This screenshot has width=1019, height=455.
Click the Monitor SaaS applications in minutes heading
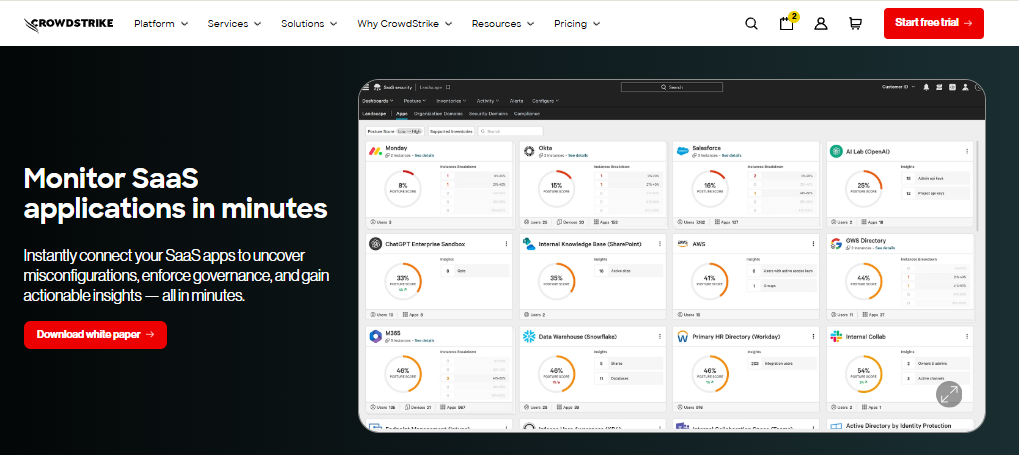tap(175, 193)
